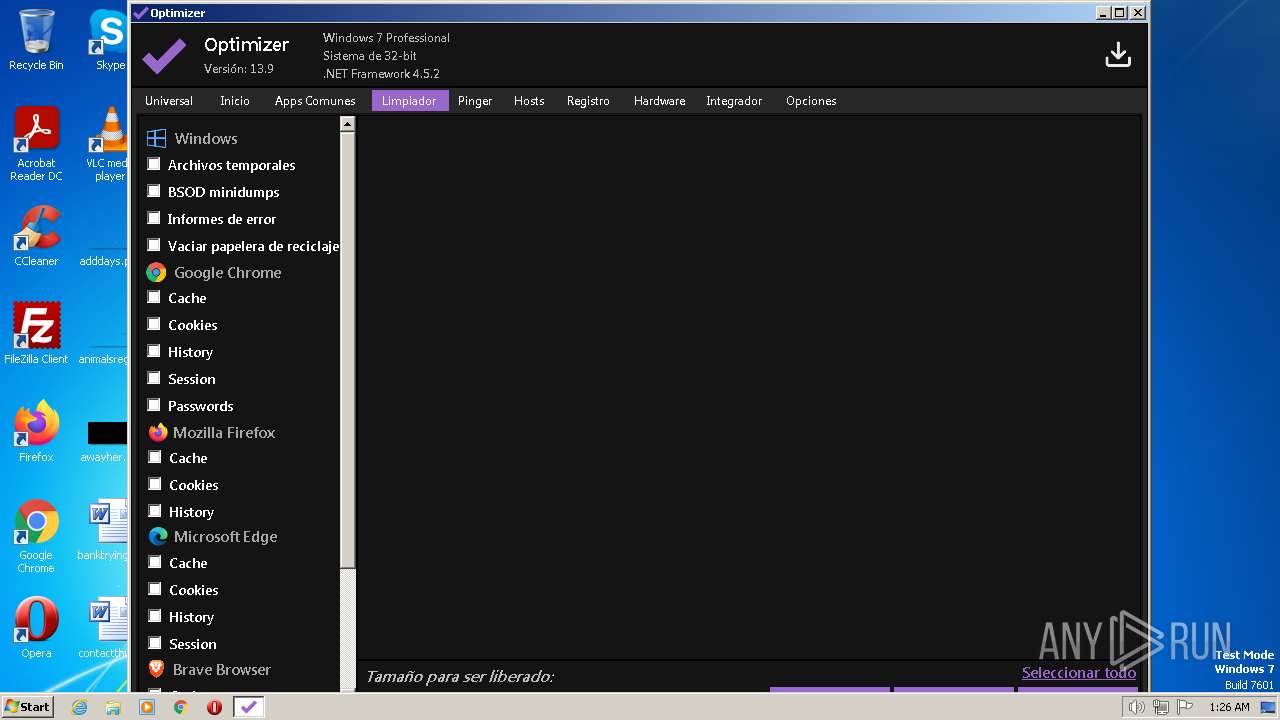Open Firefox desktop shortcut
1280x720 pixels.
click(x=36, y=432)
